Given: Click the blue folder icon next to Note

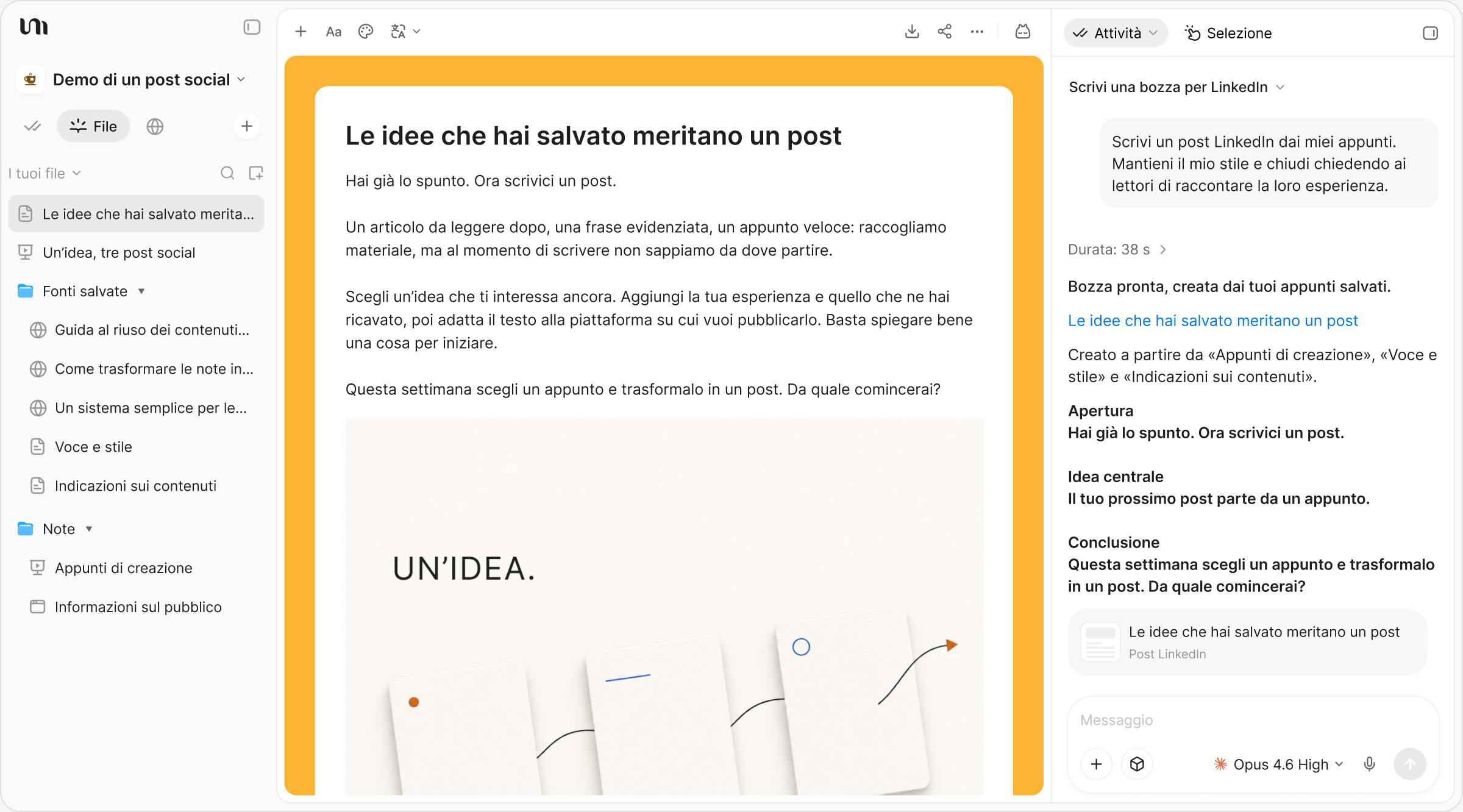Looking at the screenshot, I should coord(26,529).
